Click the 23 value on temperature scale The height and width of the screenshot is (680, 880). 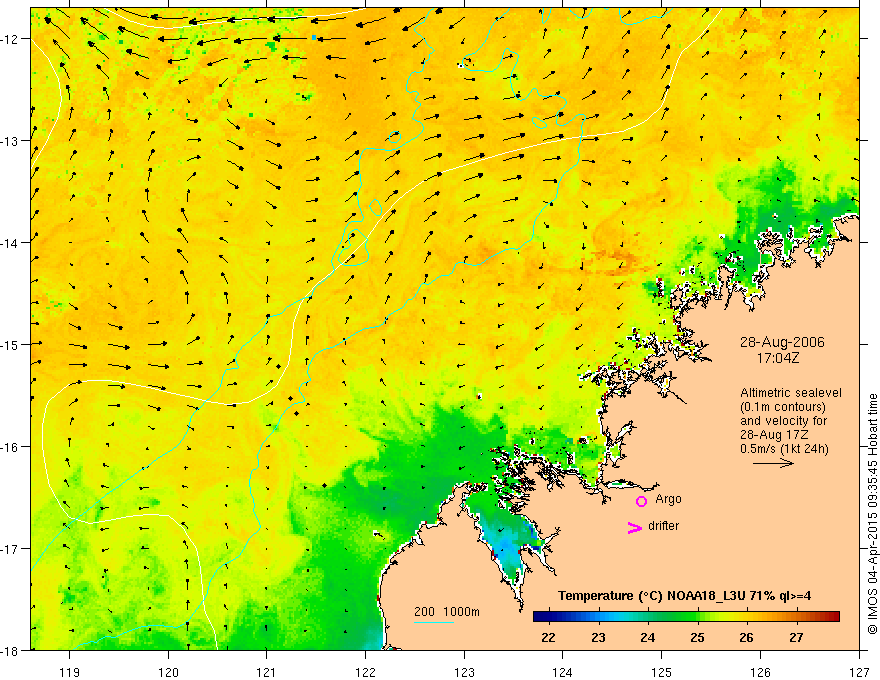pyautogui.click(x=598, y=637)
